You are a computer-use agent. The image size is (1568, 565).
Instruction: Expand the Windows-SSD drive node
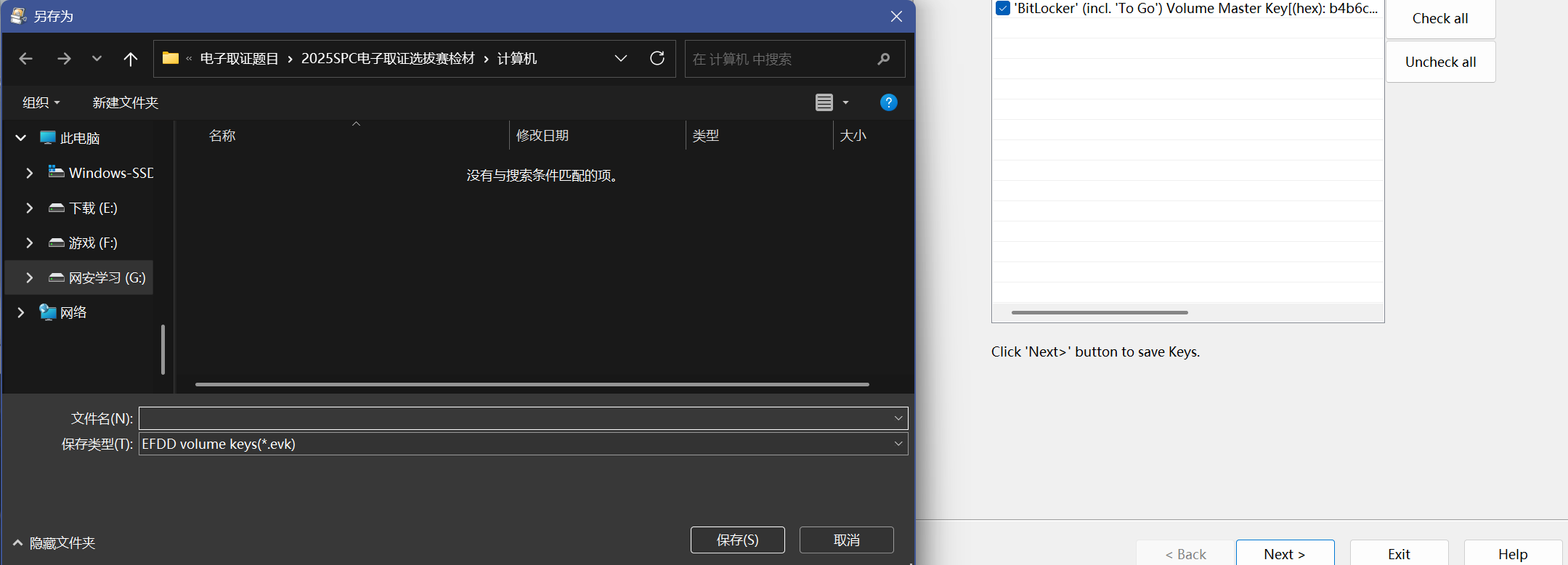pyautogui.click(x=29, y=173)
